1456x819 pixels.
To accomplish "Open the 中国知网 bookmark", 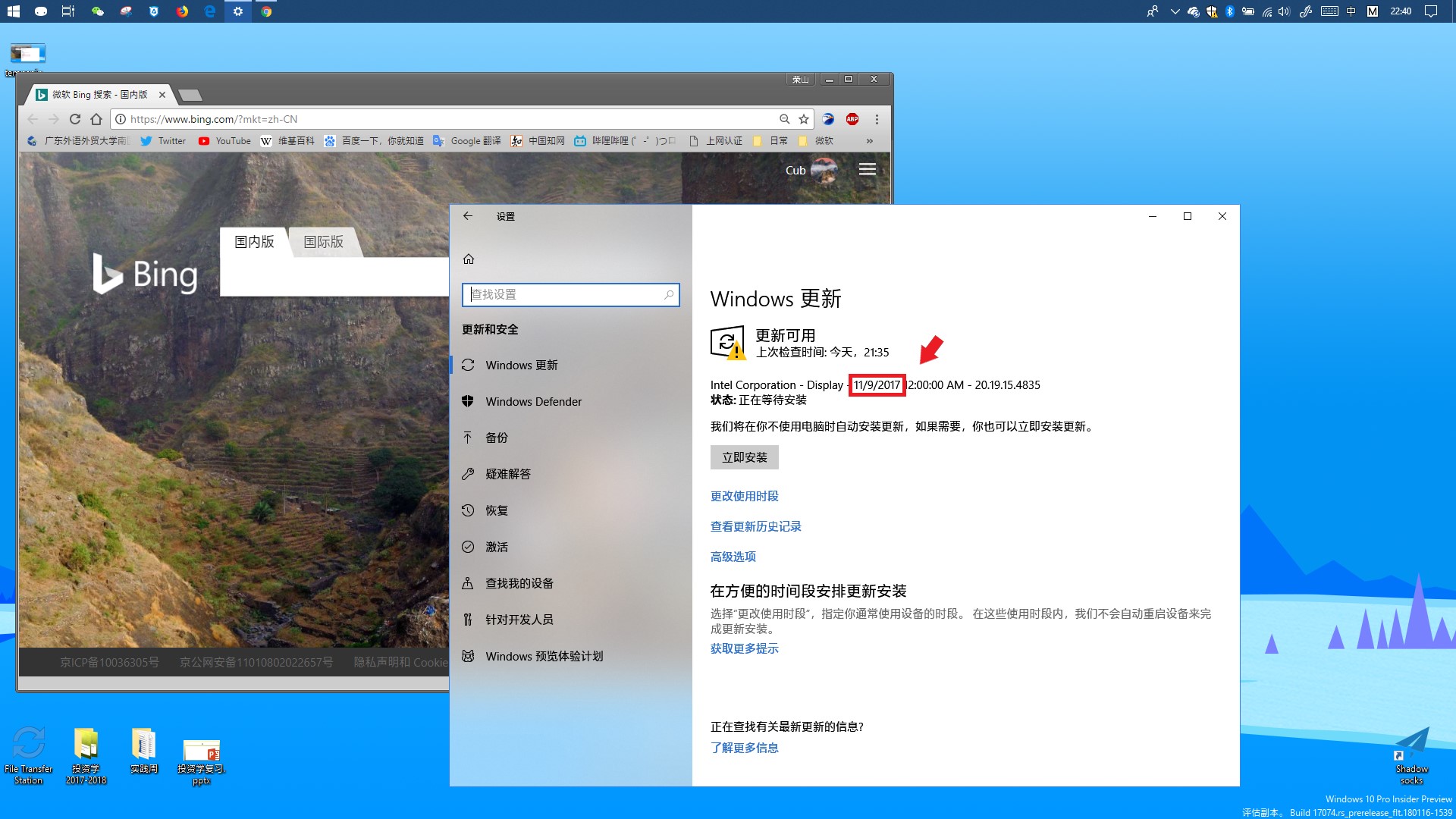I will (x=538, y=141).
